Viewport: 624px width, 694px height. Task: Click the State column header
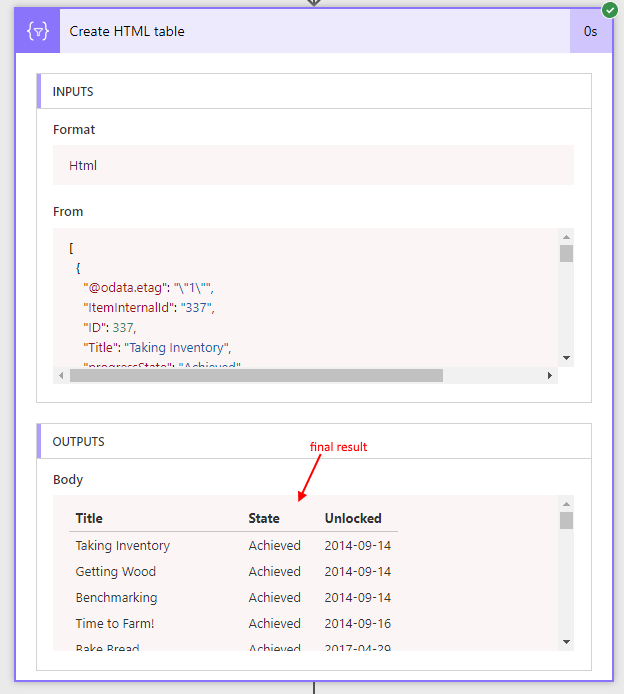pyautogui.click(x=264, y=518)
